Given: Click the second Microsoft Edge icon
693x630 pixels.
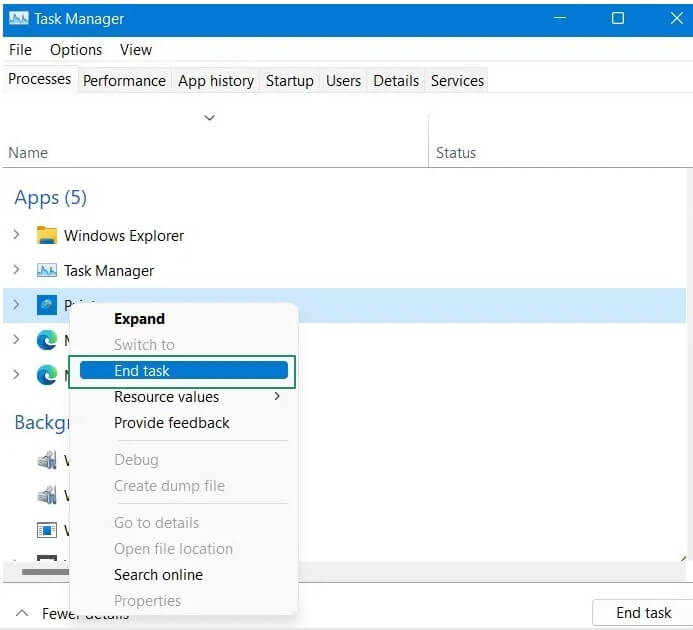Looking at the screenshot, I should (46, 375).
